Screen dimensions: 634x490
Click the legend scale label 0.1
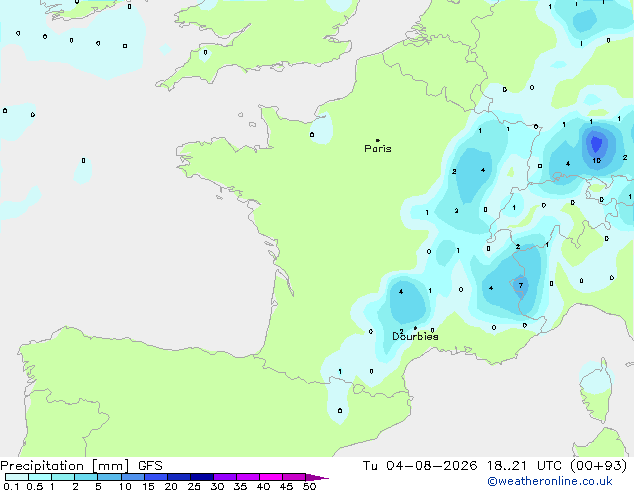pyautogui.click(x=11, y=486)
